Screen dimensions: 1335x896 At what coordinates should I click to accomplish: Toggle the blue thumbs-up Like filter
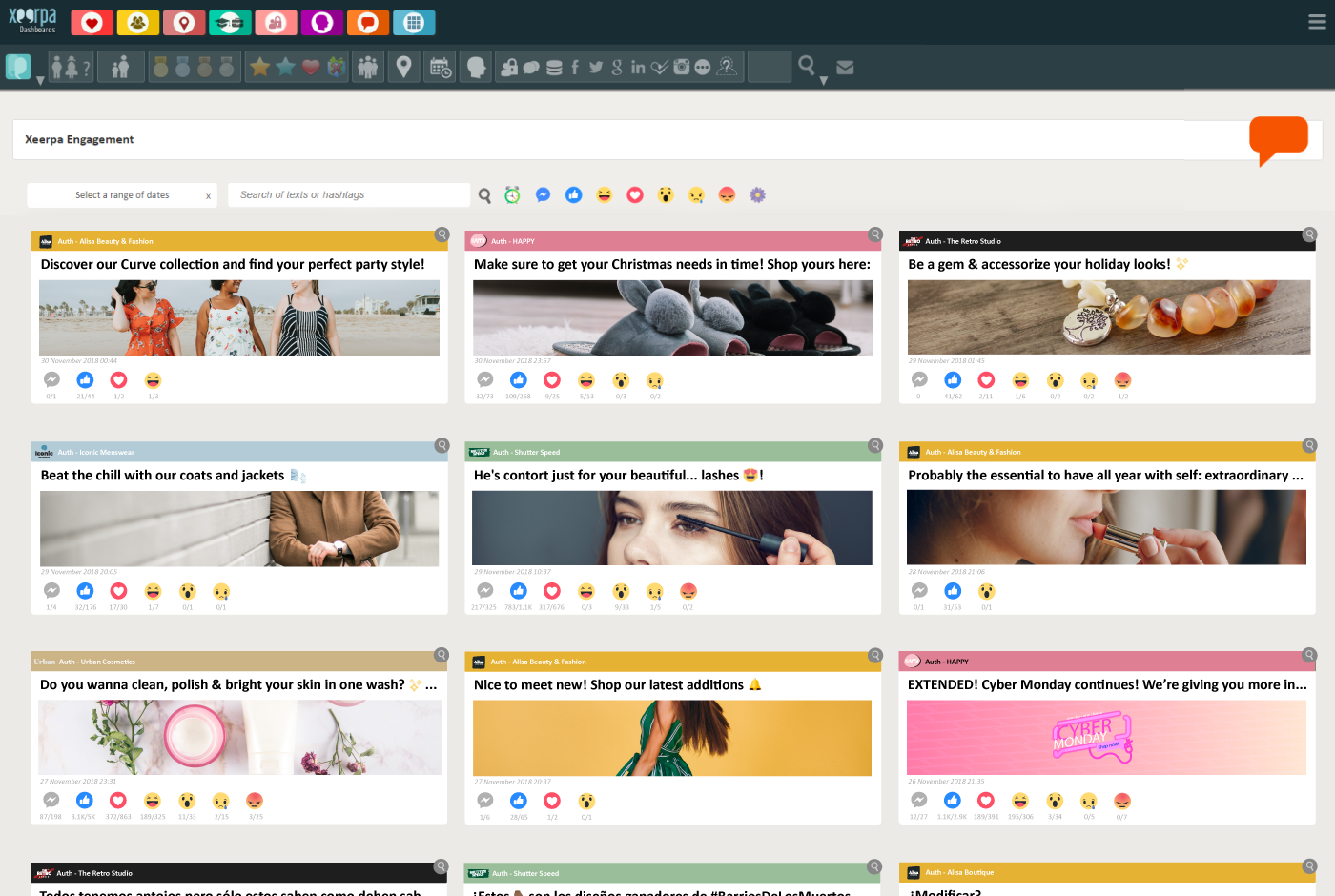click(573, 194)
